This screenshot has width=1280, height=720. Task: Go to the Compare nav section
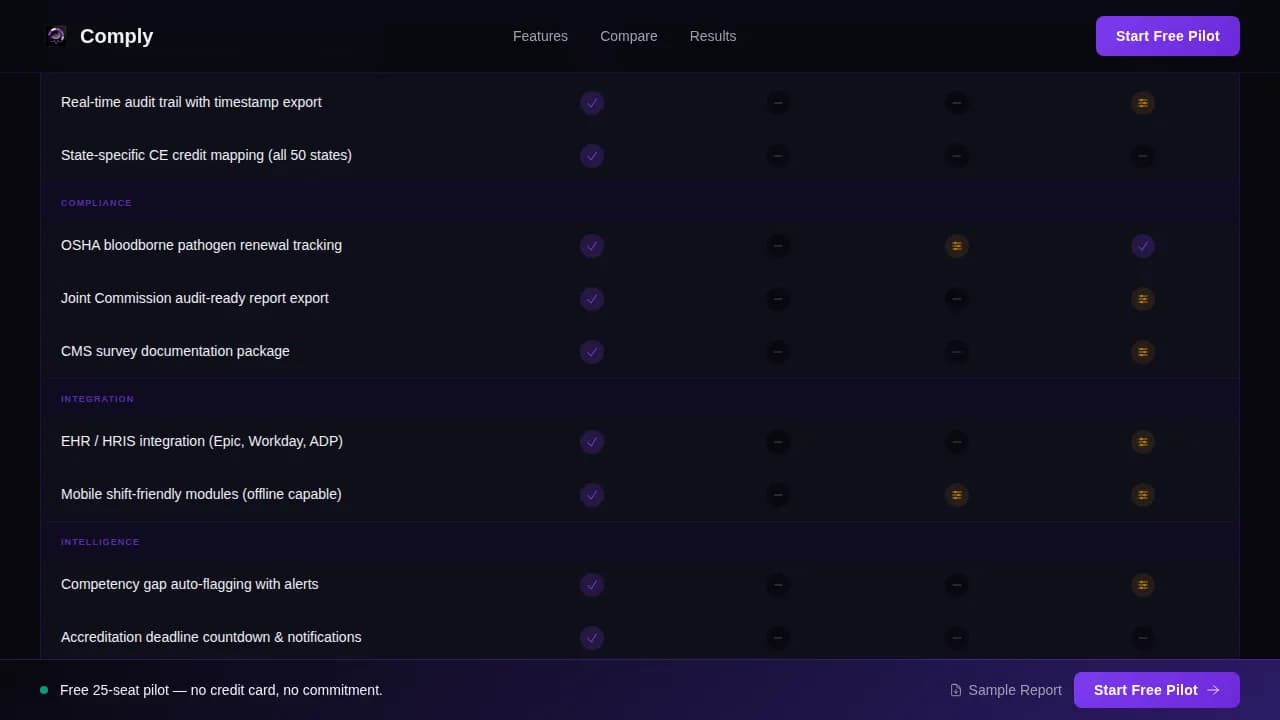coord(629,36)
